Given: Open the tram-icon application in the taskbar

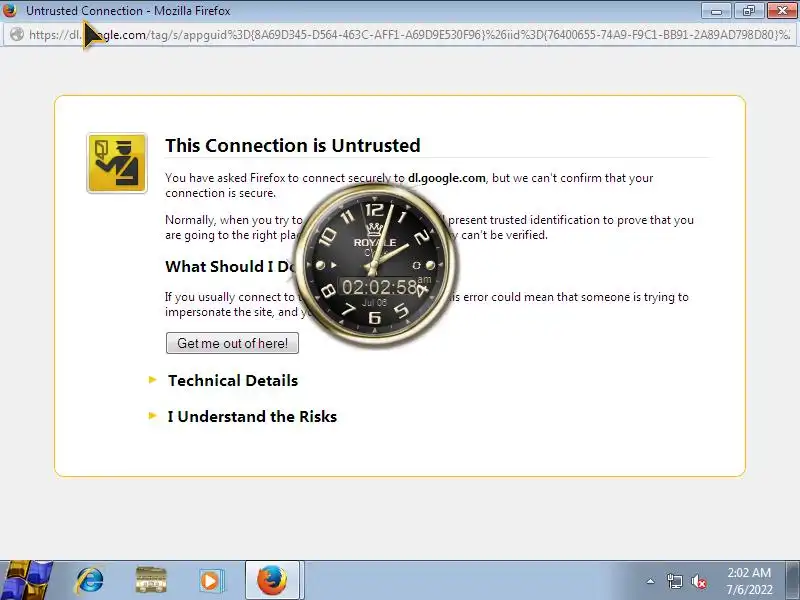Looking at the screenshot, I should 151,581.
